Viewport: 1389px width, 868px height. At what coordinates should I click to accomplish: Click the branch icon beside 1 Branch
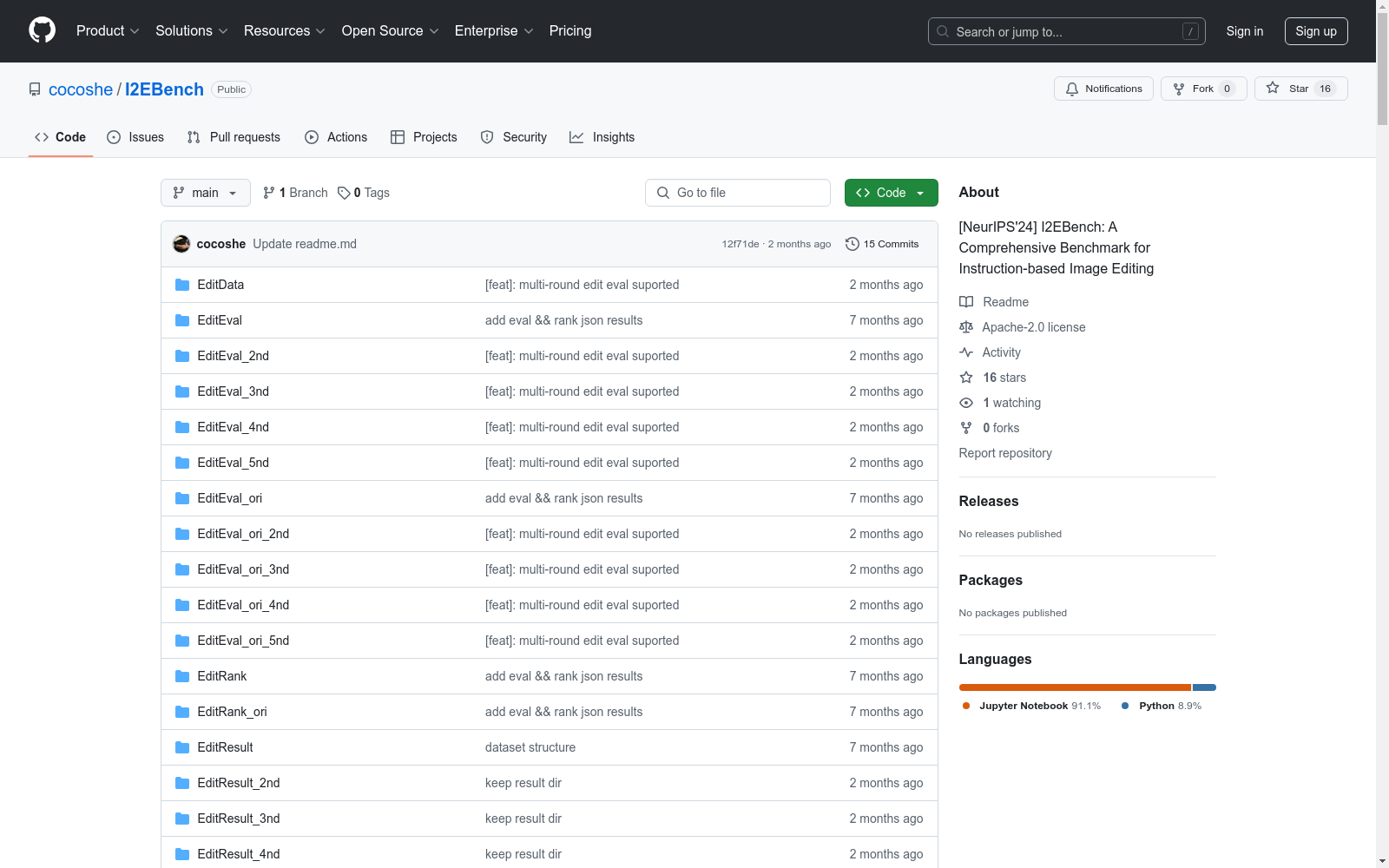pos(269,193)
